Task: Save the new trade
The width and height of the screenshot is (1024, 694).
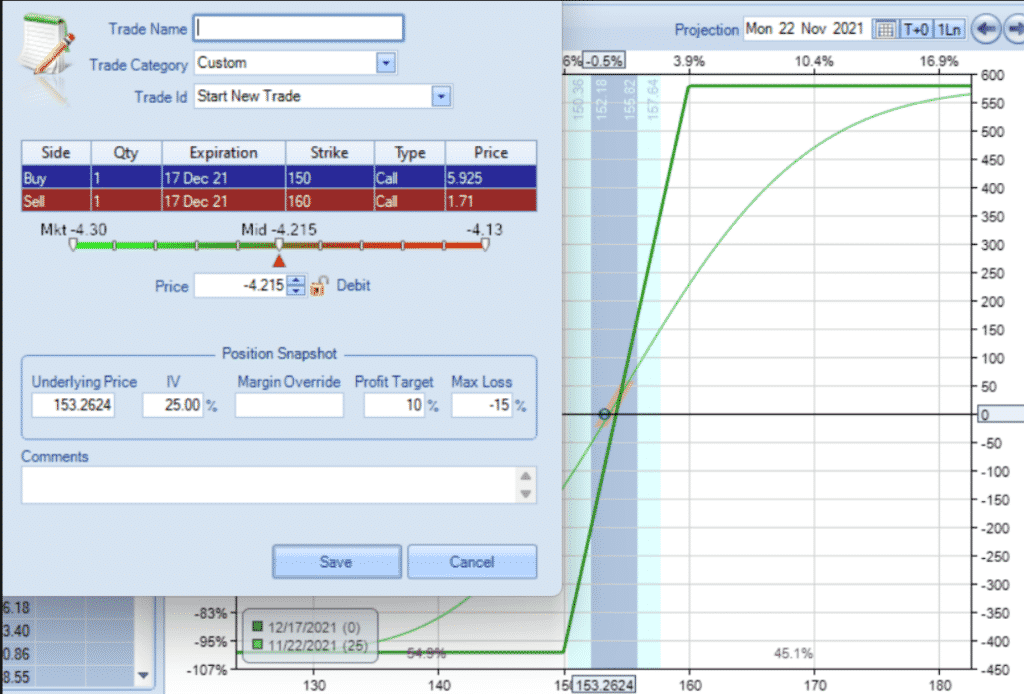Action: coord(336,561)
